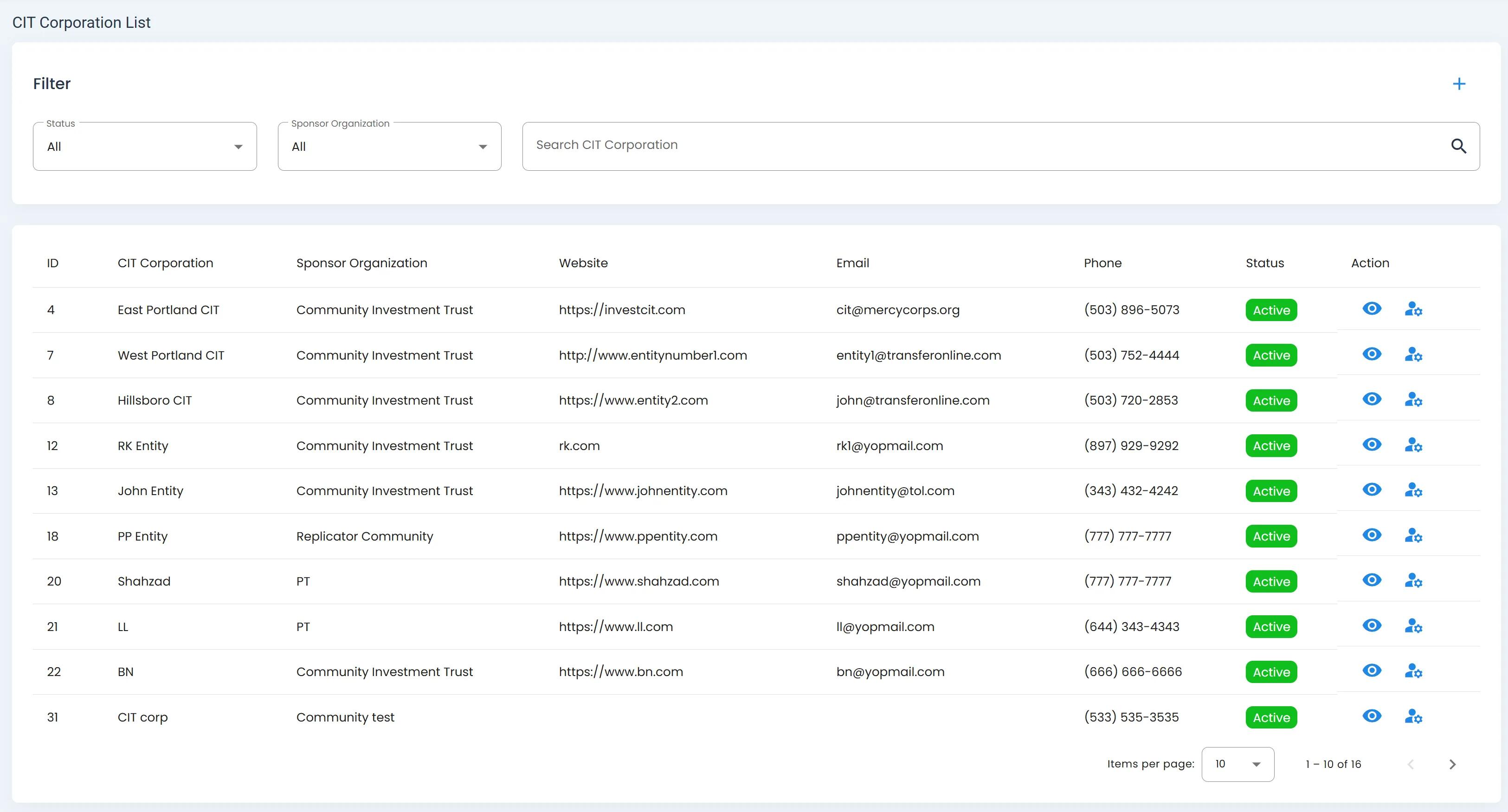This screenshot has width=1508, height=812.
Task: Expand Sponsor Organization filter dropdown
Action: click(x=389, y=147)
